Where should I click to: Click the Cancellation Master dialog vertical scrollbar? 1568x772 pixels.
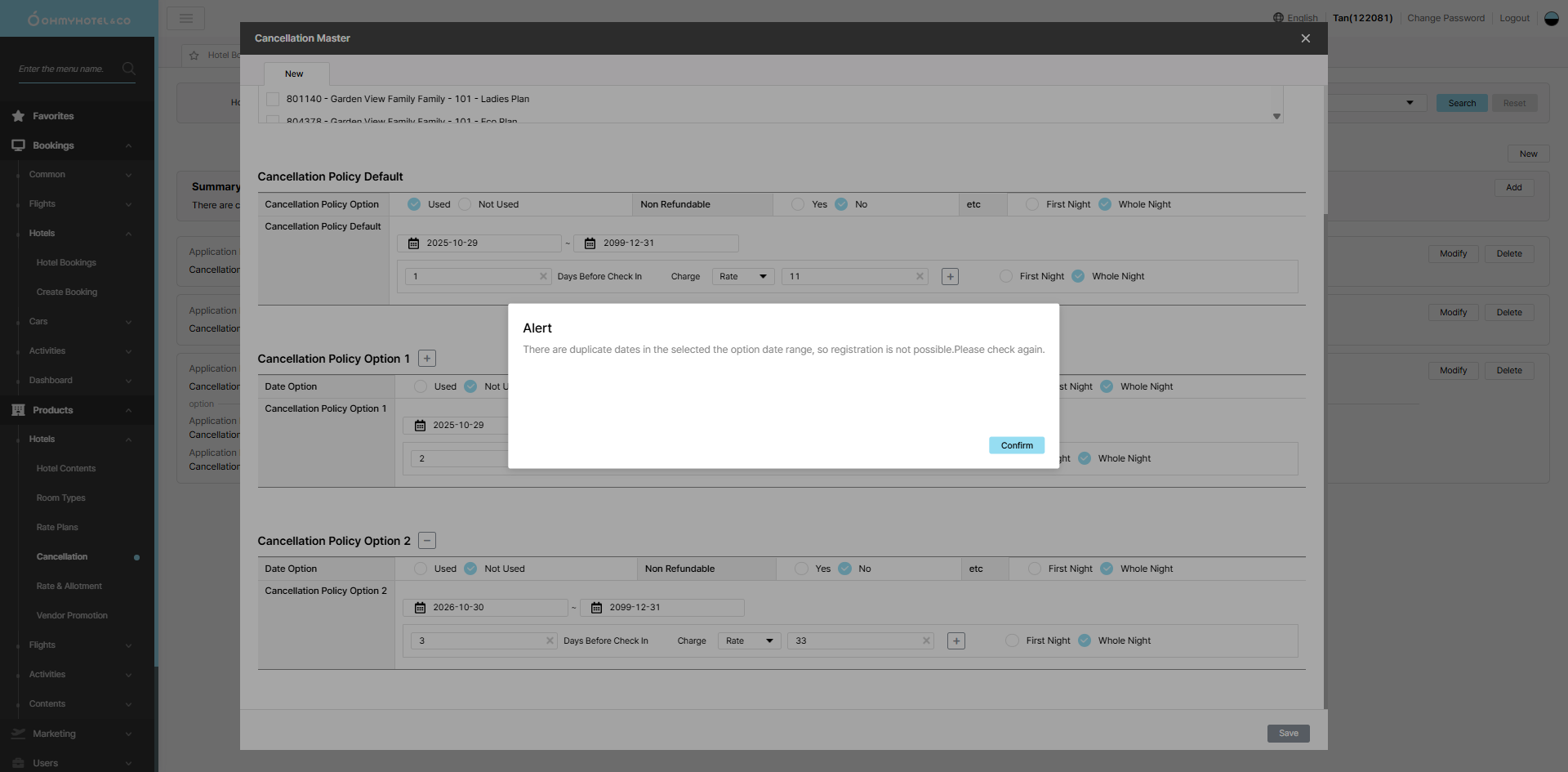[1325, 149]
